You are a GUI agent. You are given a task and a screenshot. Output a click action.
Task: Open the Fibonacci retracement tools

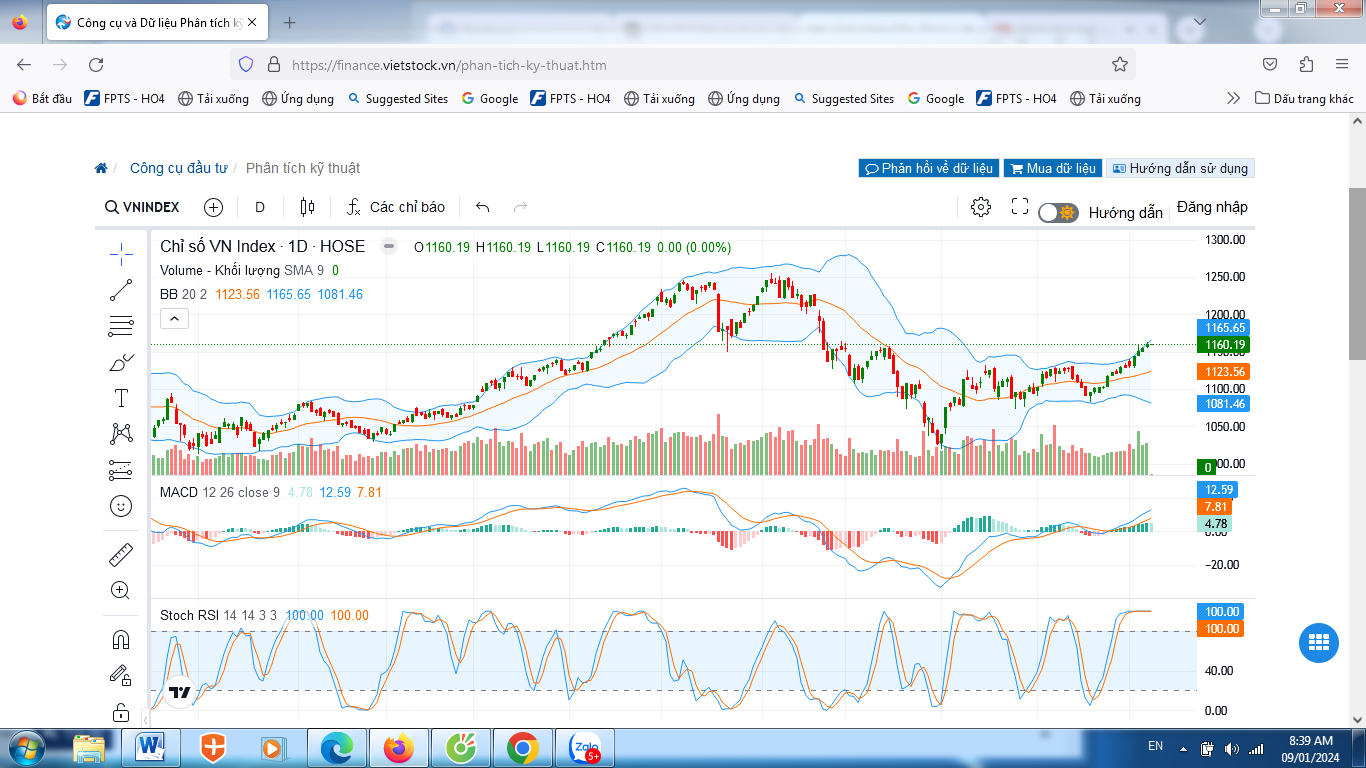121,326
